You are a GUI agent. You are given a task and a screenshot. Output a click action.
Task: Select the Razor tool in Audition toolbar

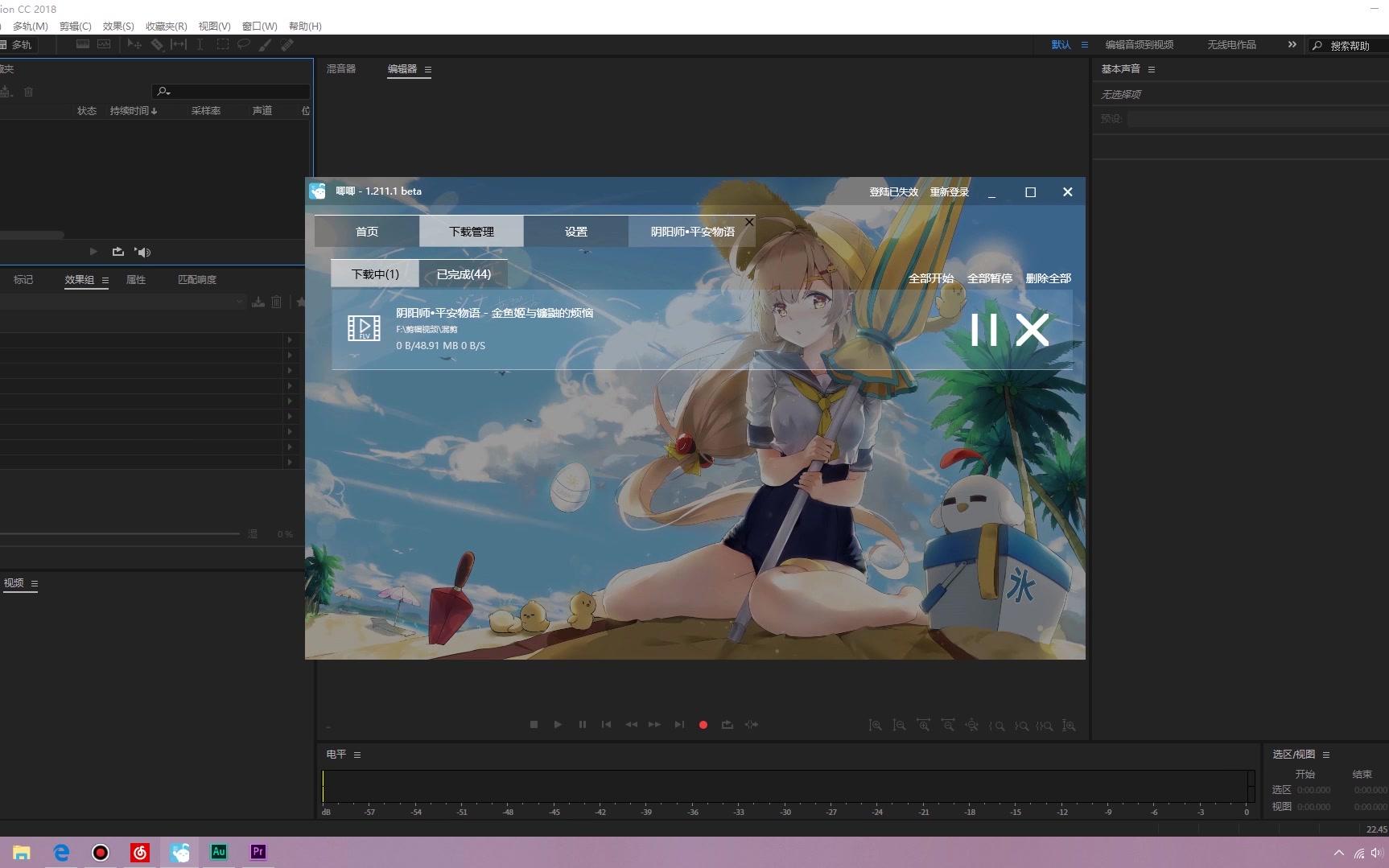click(157, 45)
